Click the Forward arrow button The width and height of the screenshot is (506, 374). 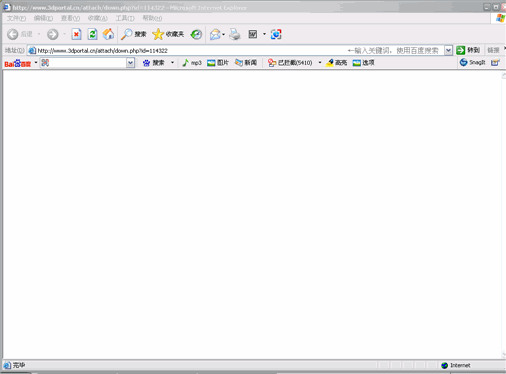click(52, 34)
